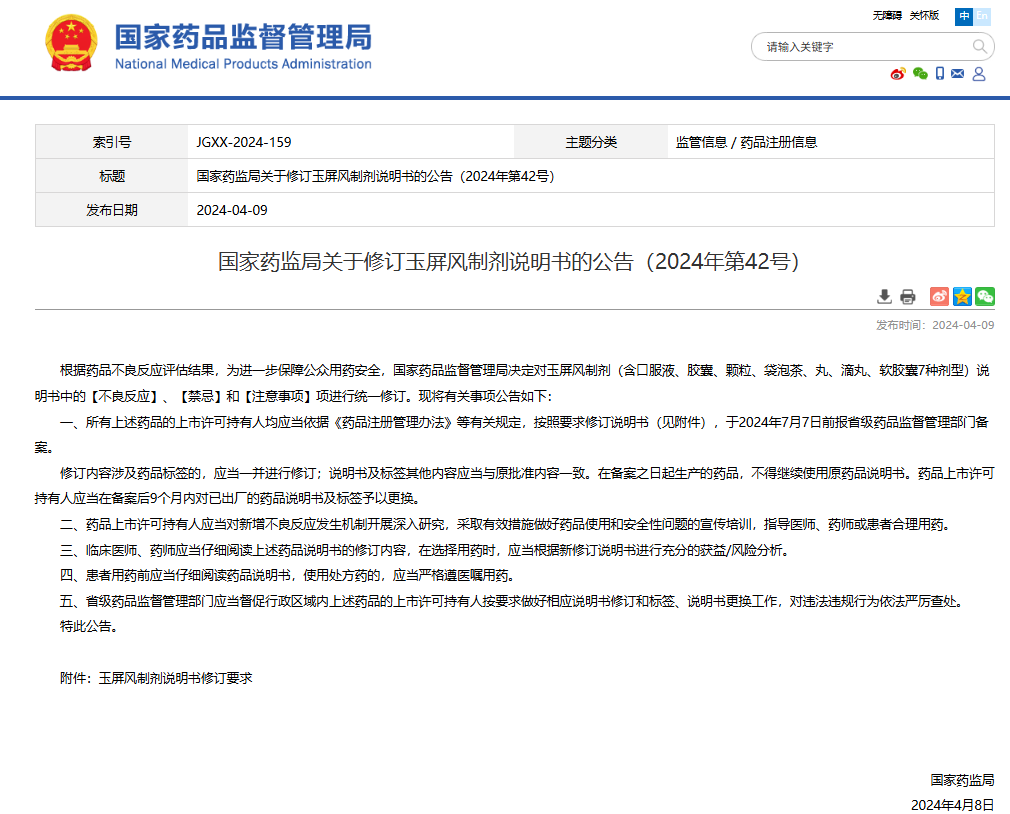Switch language to En
Viewport: 1010px width, 814px height.
click(x=983, y=16)
